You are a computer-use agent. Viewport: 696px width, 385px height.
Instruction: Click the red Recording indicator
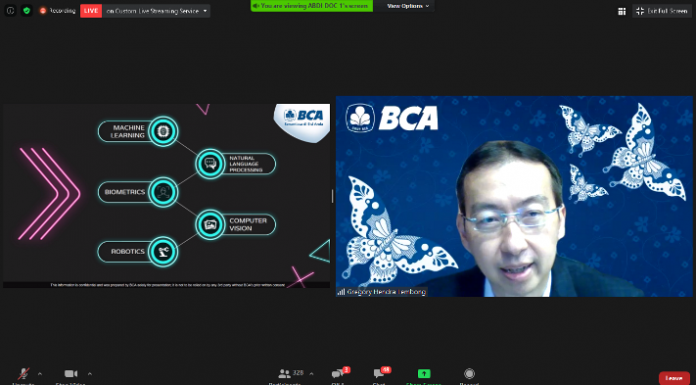[x=57, y=11]
